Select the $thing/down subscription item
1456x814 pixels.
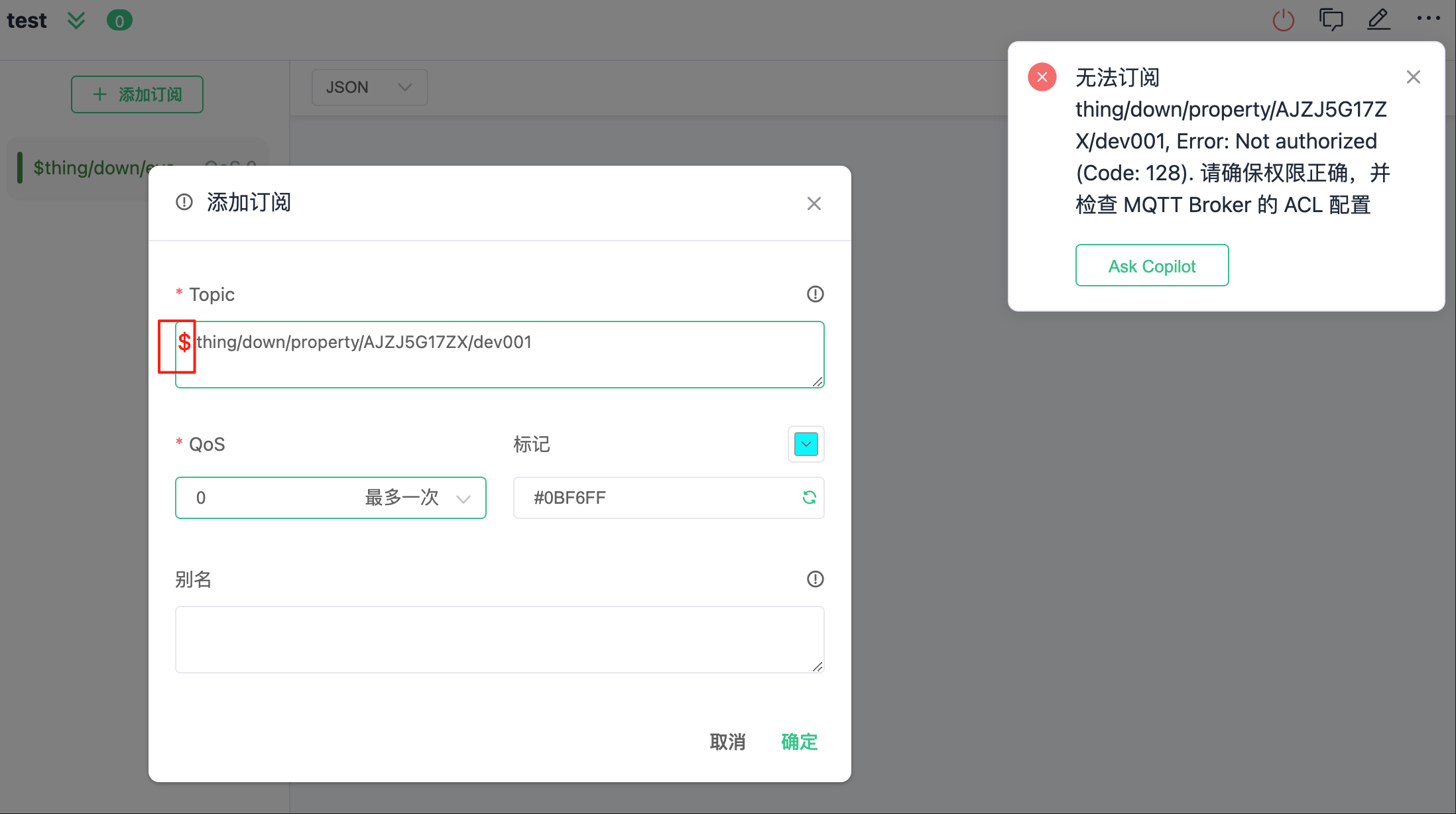click(86, 168)
